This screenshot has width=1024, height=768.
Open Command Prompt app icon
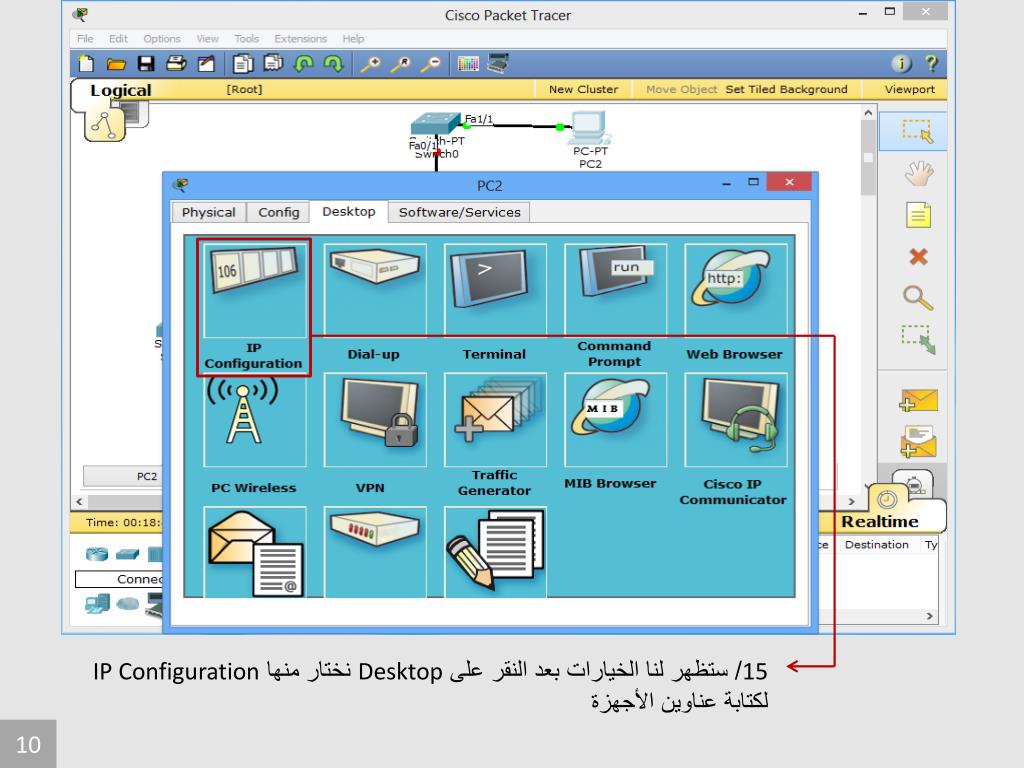615,290
